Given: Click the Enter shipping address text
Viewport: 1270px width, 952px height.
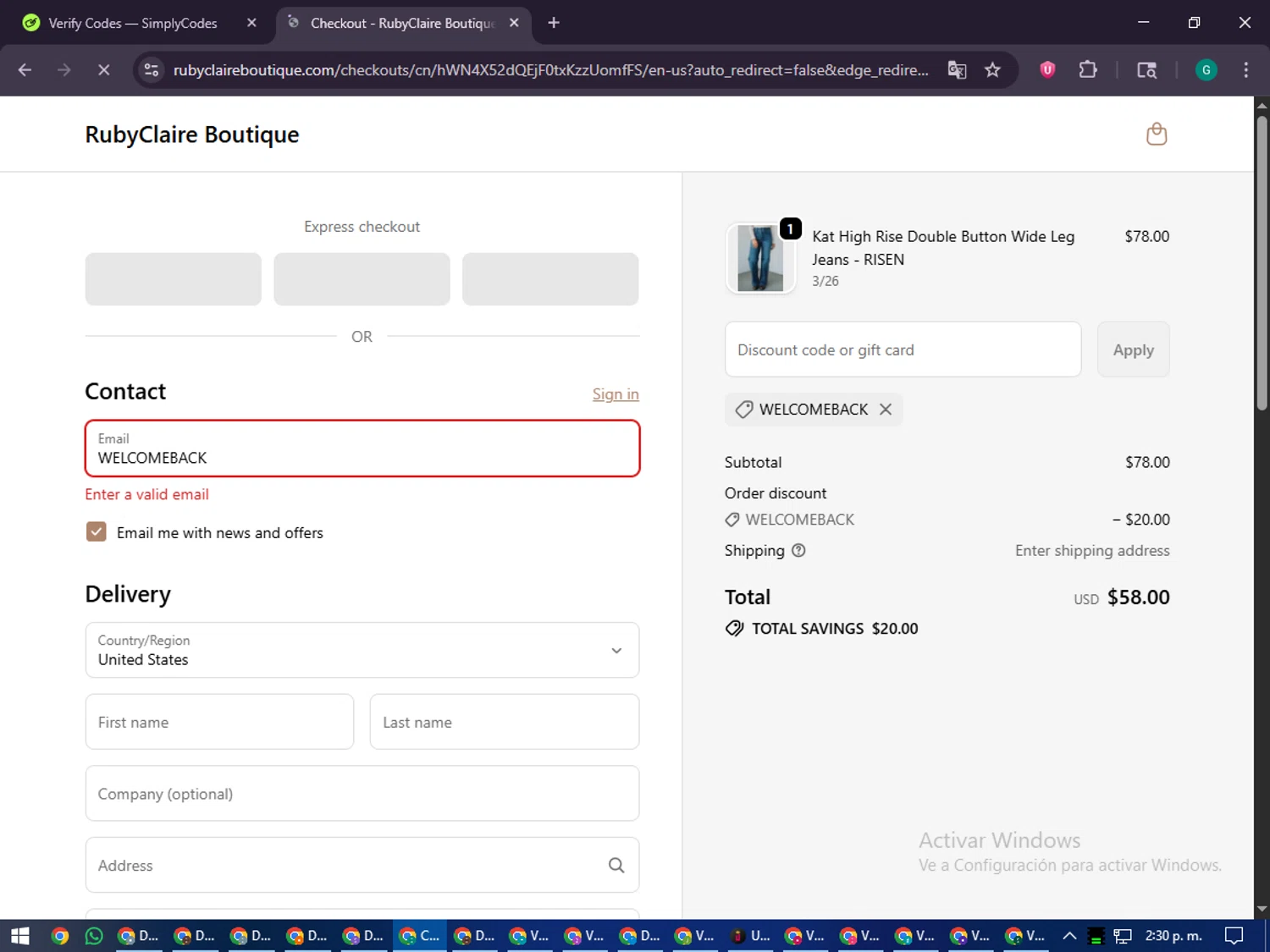Looking at the screenshot, I should [1092, 551].
